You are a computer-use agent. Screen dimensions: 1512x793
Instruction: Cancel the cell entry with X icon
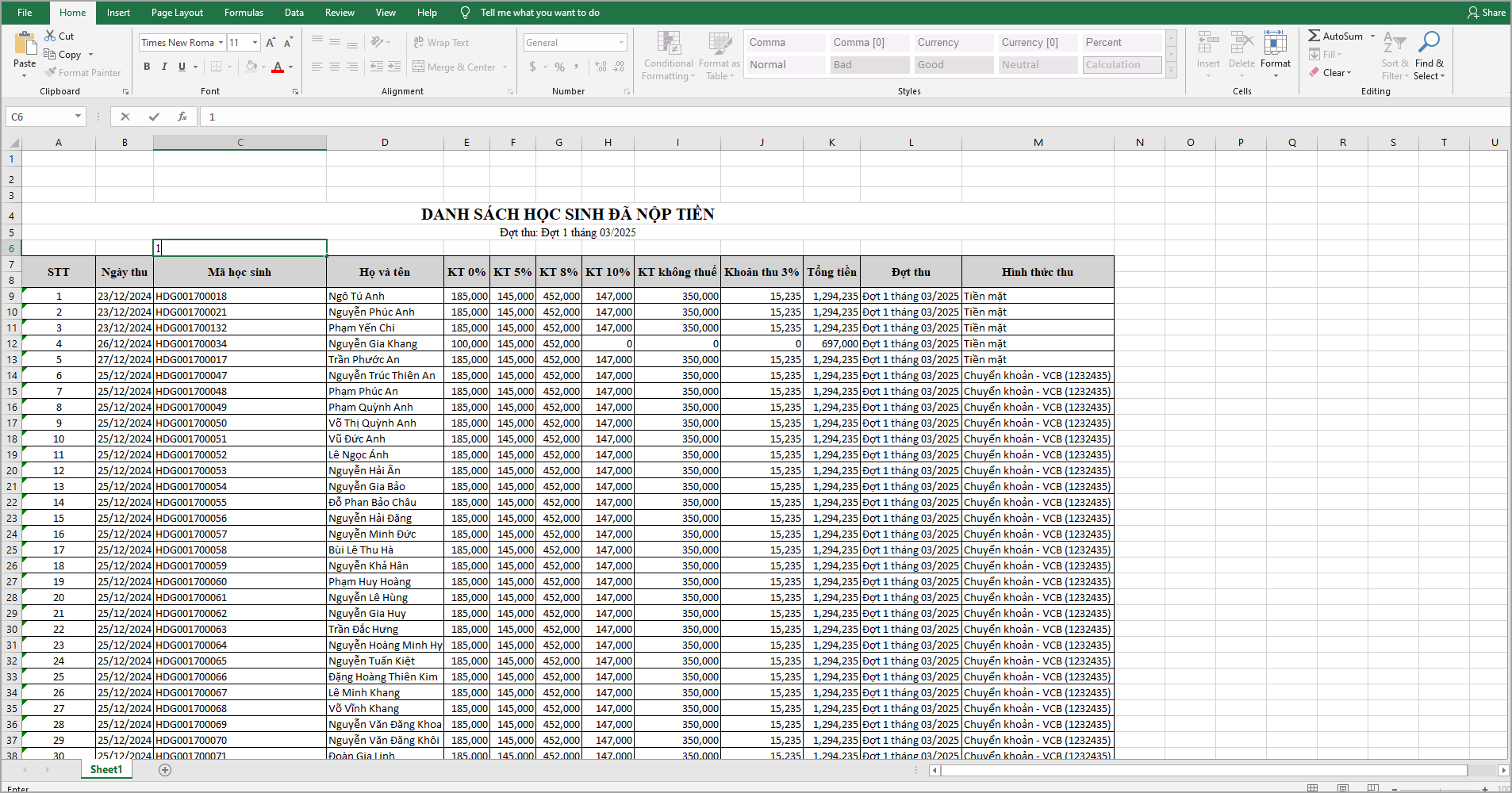tap(125, 117)
